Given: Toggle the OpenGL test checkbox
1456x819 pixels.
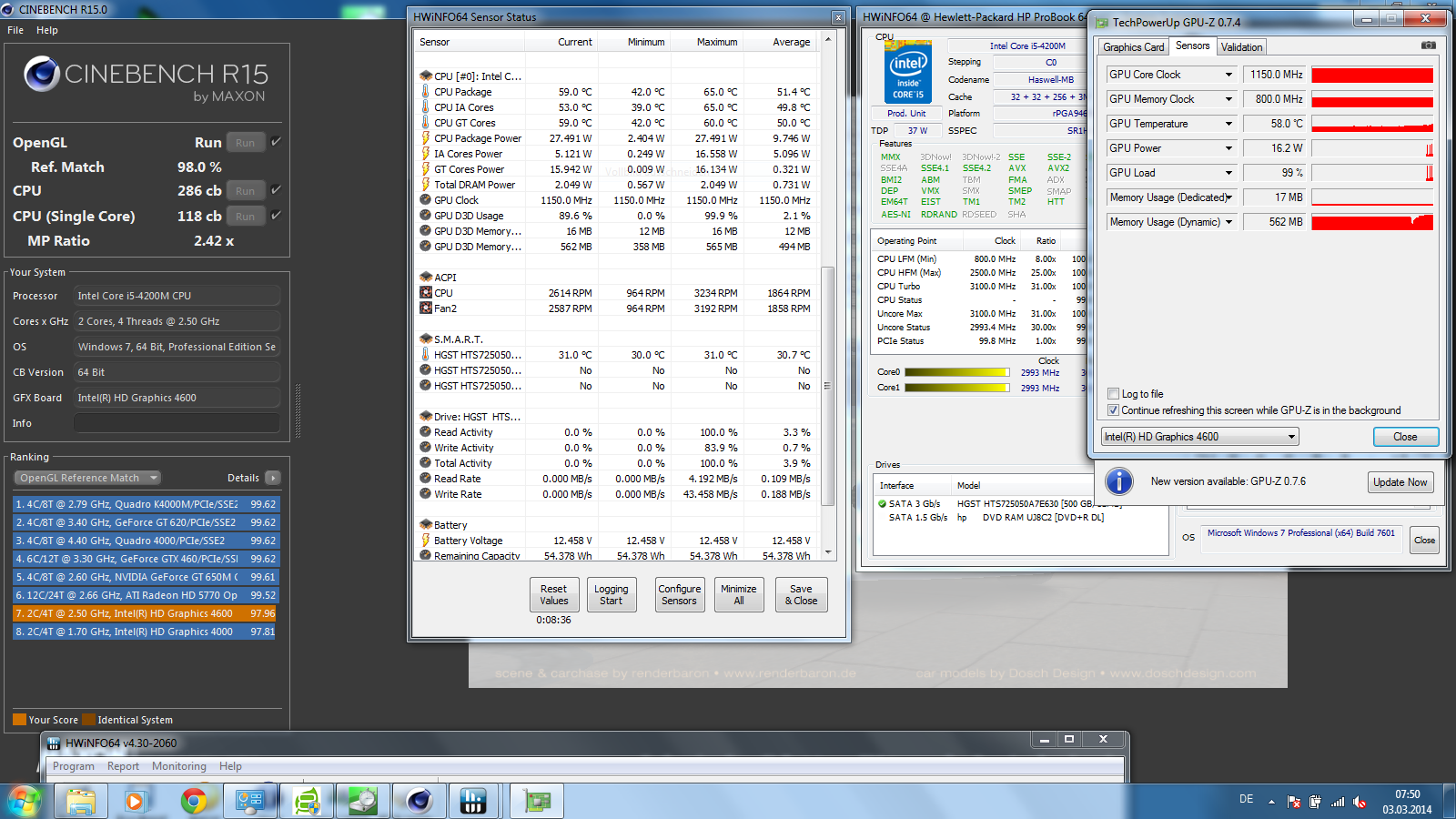Looking at the screenshot, I should pos(276,142).
